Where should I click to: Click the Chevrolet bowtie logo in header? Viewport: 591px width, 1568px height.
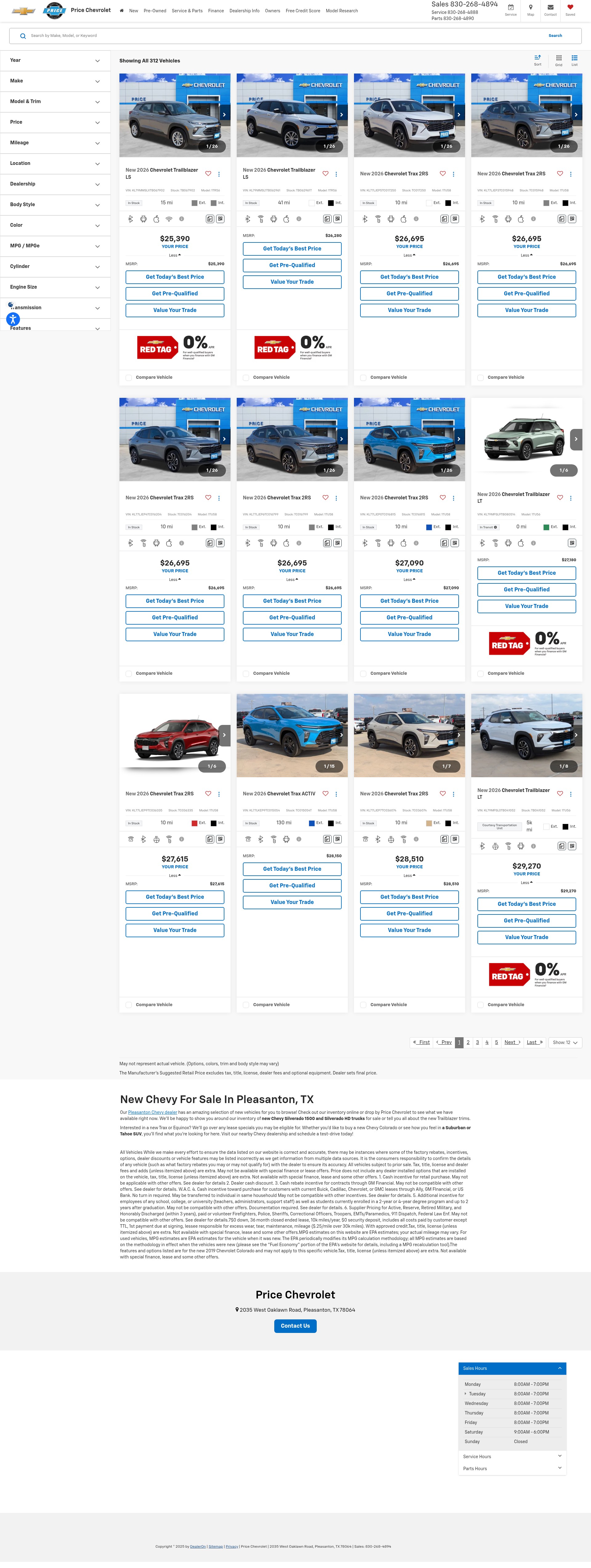pos(24,11)
